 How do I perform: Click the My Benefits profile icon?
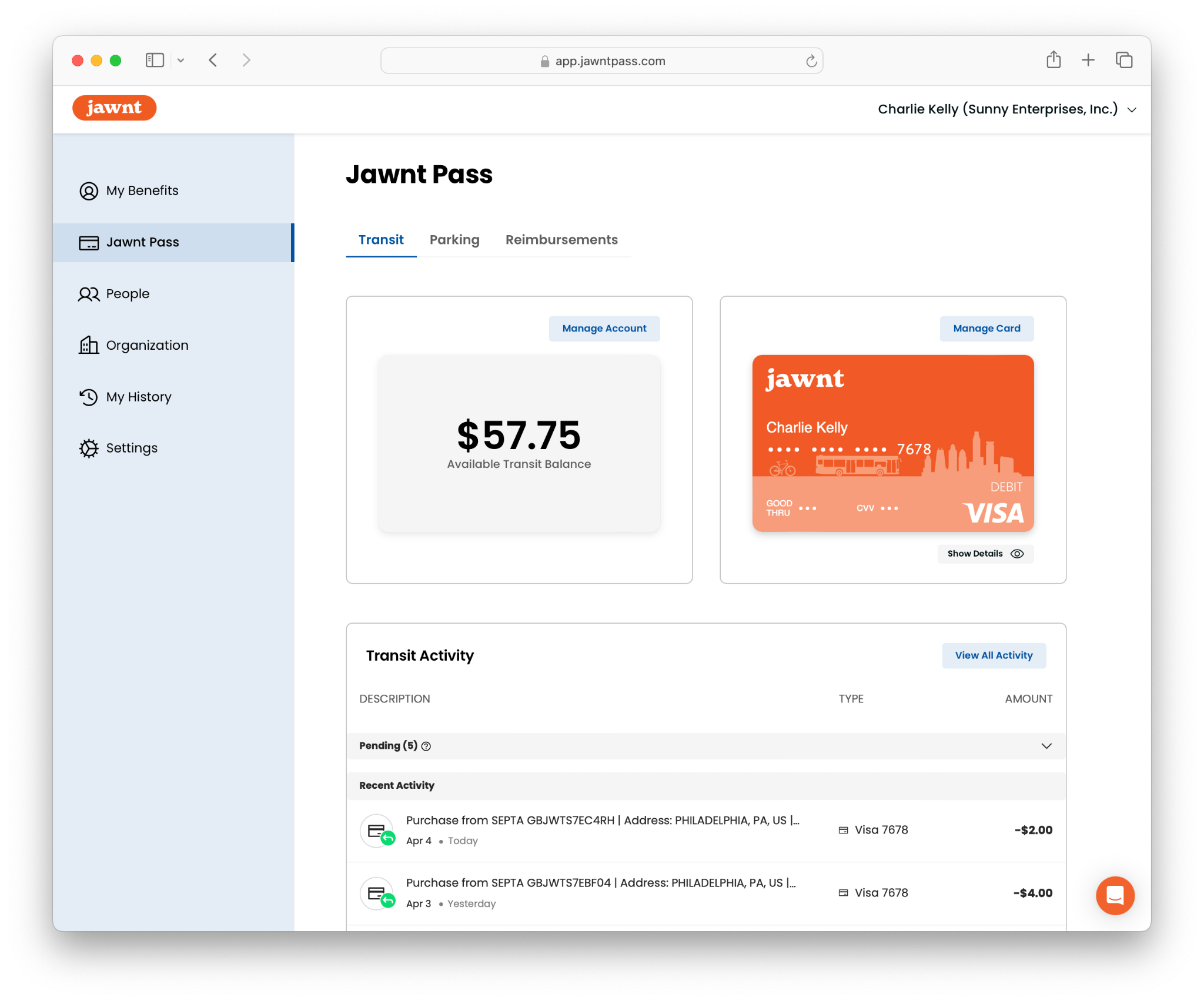tap(89, 191)
